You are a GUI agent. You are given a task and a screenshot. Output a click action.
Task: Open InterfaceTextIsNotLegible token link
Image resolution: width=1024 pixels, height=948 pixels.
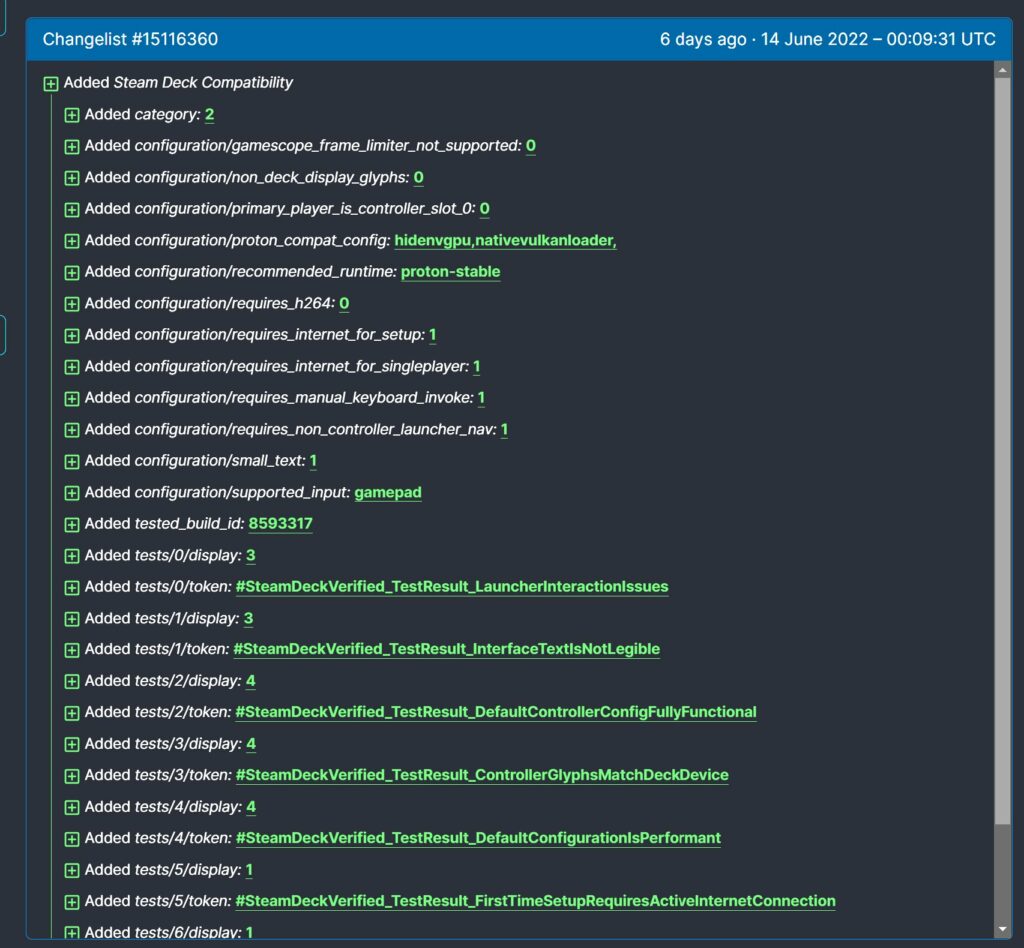click(447, 649)
